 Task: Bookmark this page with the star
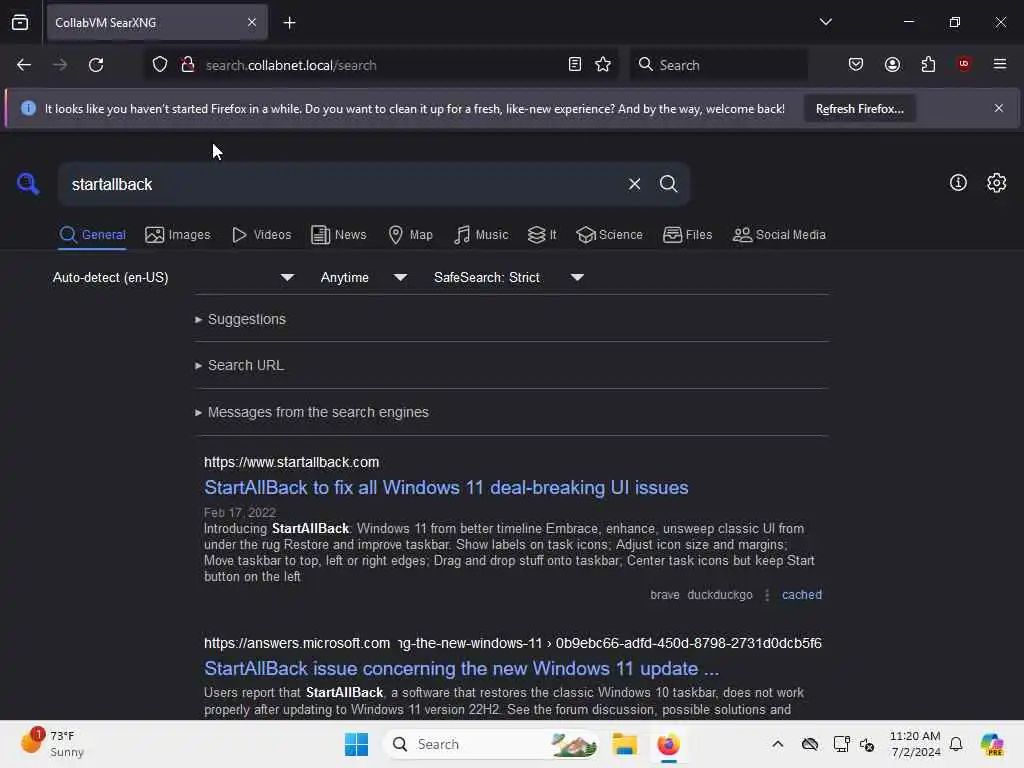(x=603, y=65)
